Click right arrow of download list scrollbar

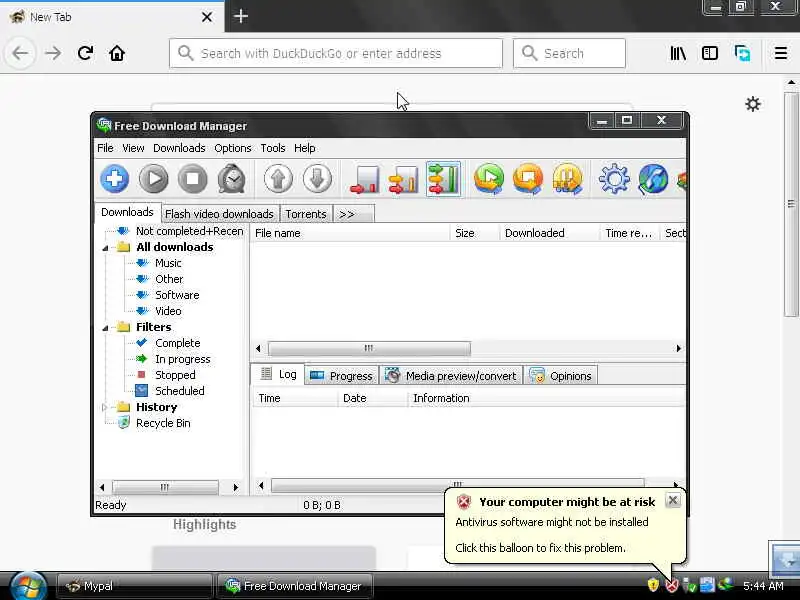(x=678, y=348)
